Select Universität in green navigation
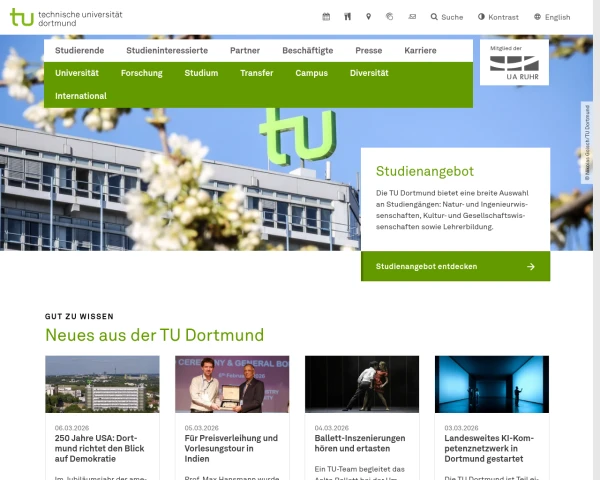 click(77, 73)
